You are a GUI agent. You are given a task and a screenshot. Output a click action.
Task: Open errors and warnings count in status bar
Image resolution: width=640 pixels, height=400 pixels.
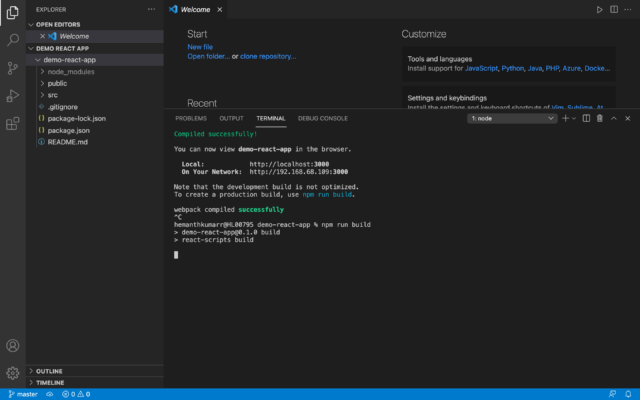pyautogui.click(x=76, y=394)
